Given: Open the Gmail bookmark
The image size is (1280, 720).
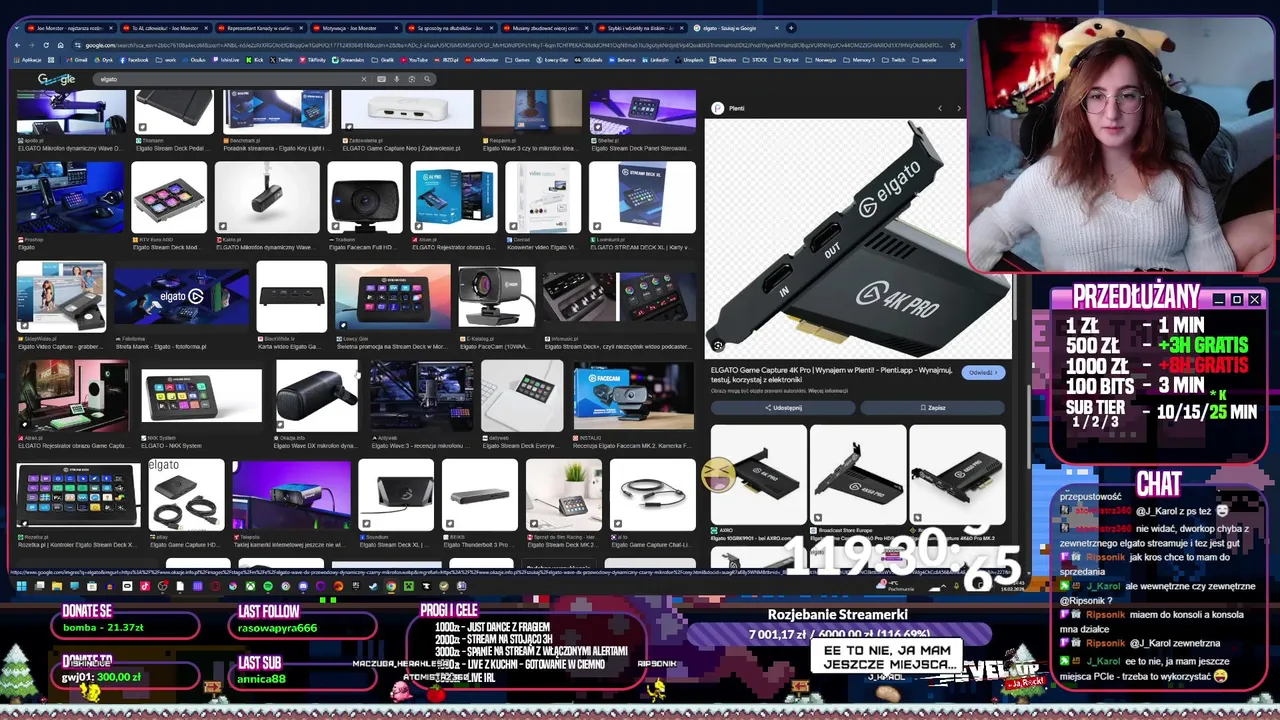Looking at the screenshot, I should click(77, 60).
